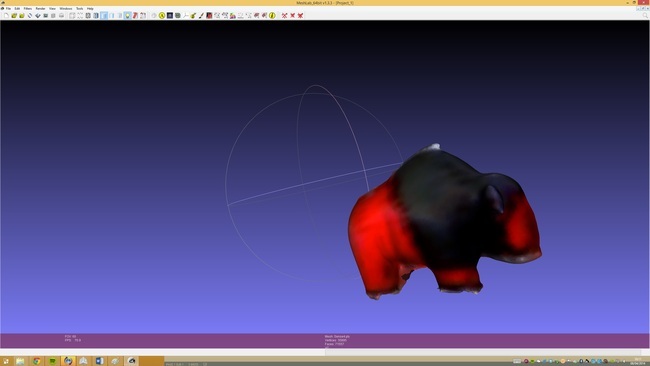The width and height of the screenshot is (650, 366).
Task: Open the Help menu
Action: [x=90, y=8]
